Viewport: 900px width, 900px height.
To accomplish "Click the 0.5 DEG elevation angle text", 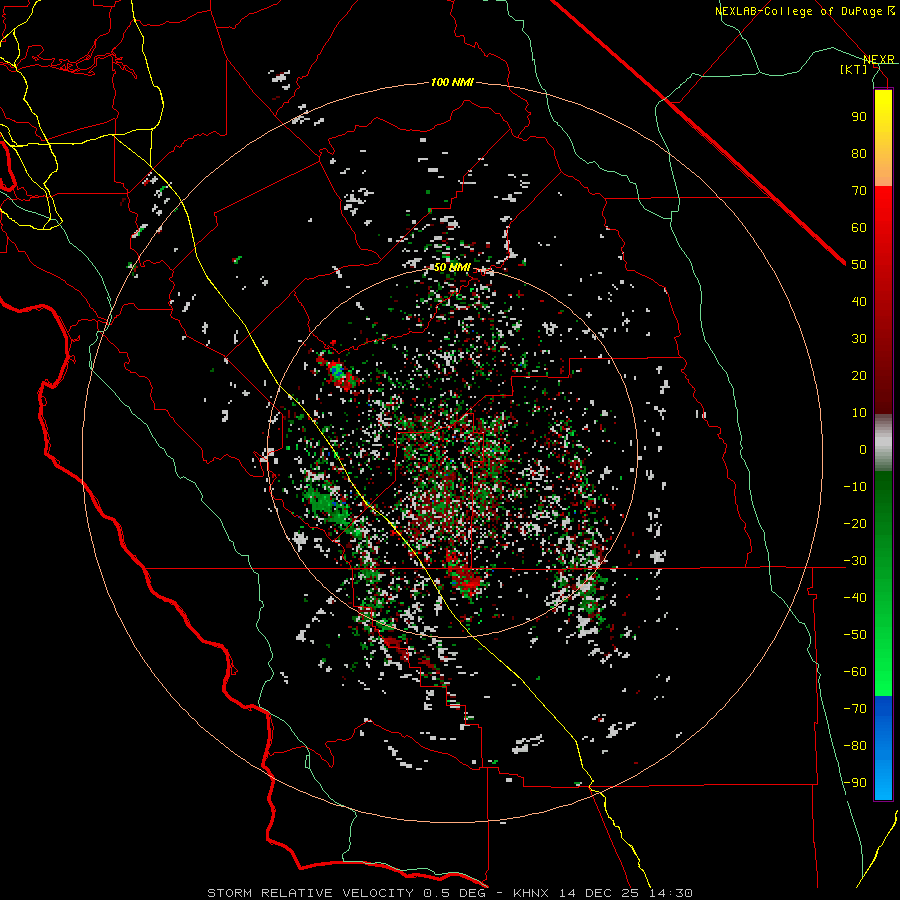I will pyautogui.click(x=455, y=893).
